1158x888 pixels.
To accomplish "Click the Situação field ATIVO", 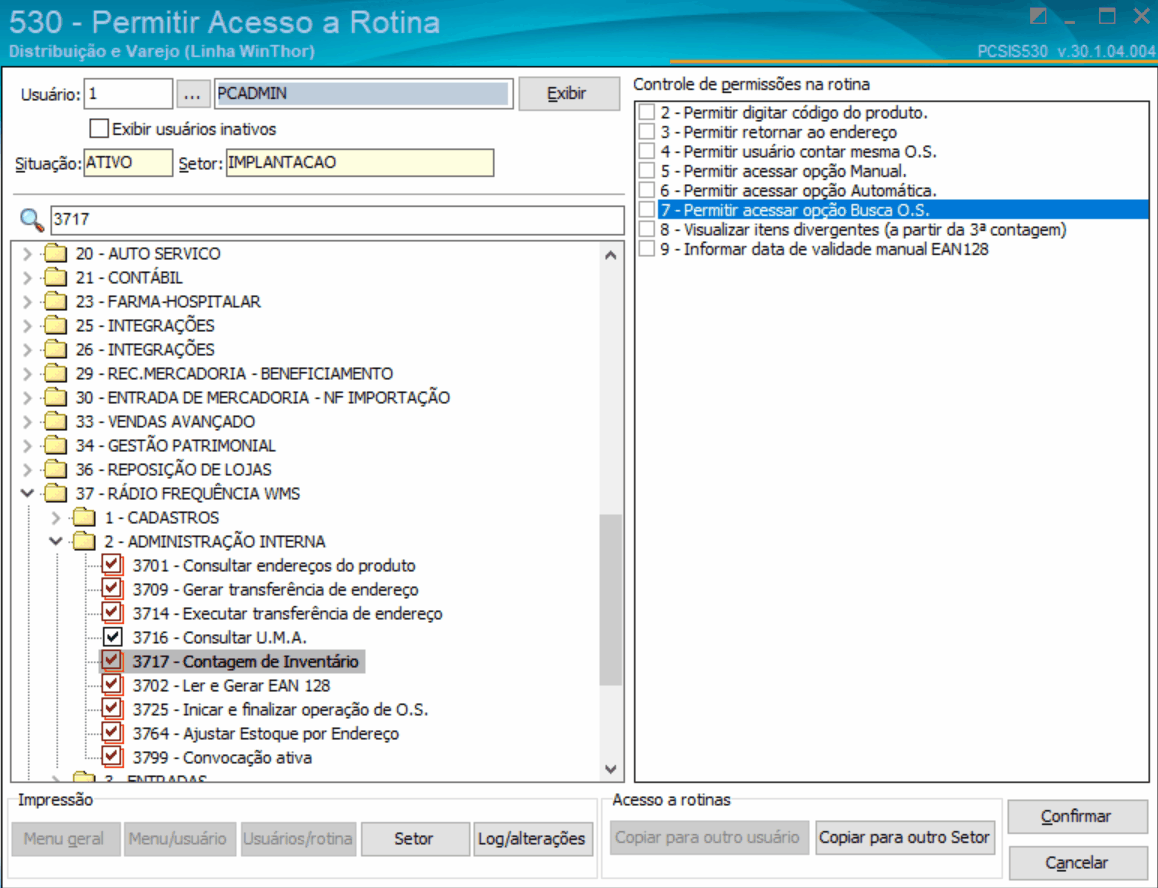I will click(x=129, y=163).
